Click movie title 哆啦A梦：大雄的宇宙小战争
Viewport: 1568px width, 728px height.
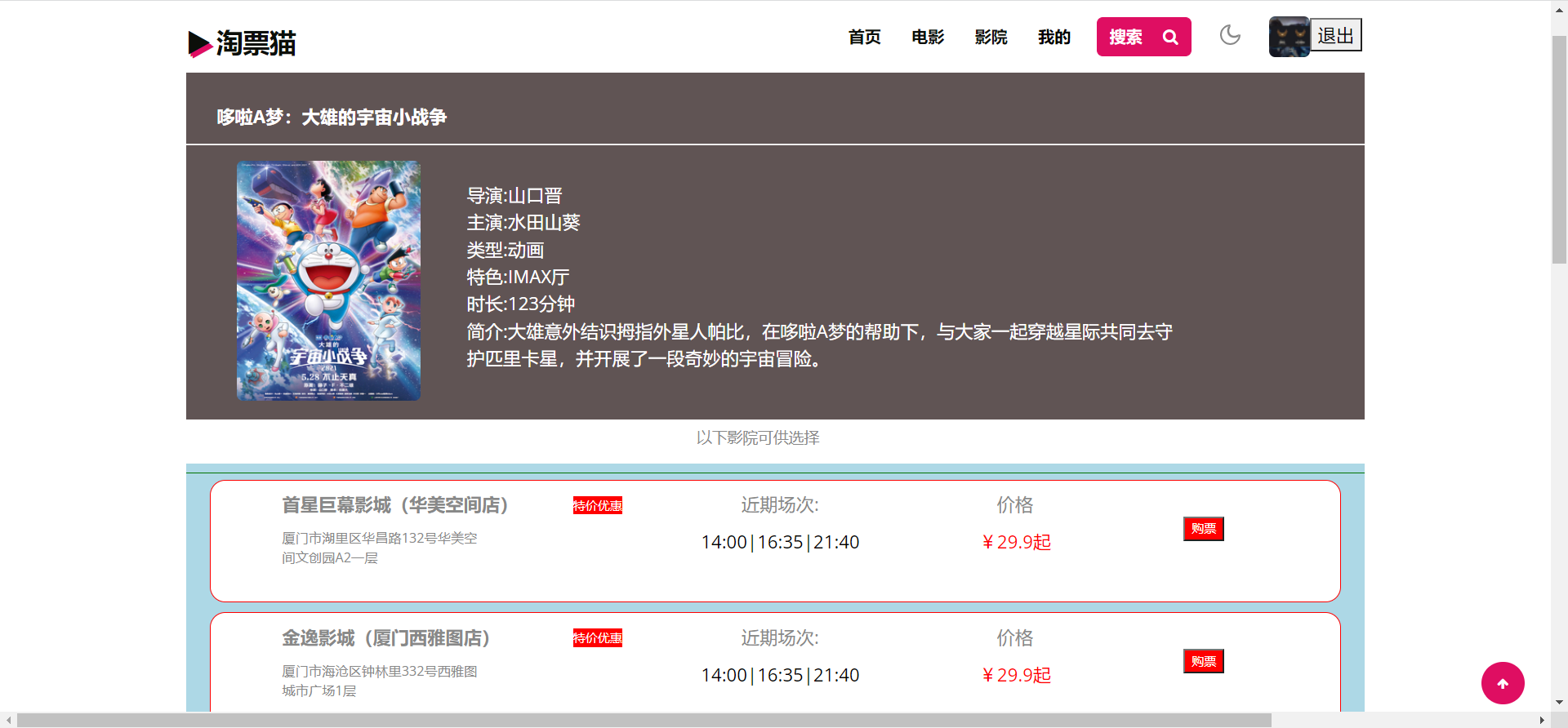click(x=332, y=118)
